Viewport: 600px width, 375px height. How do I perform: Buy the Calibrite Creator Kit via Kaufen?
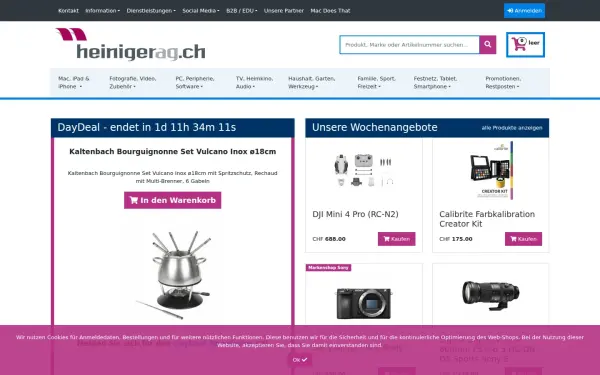[523, 239]
